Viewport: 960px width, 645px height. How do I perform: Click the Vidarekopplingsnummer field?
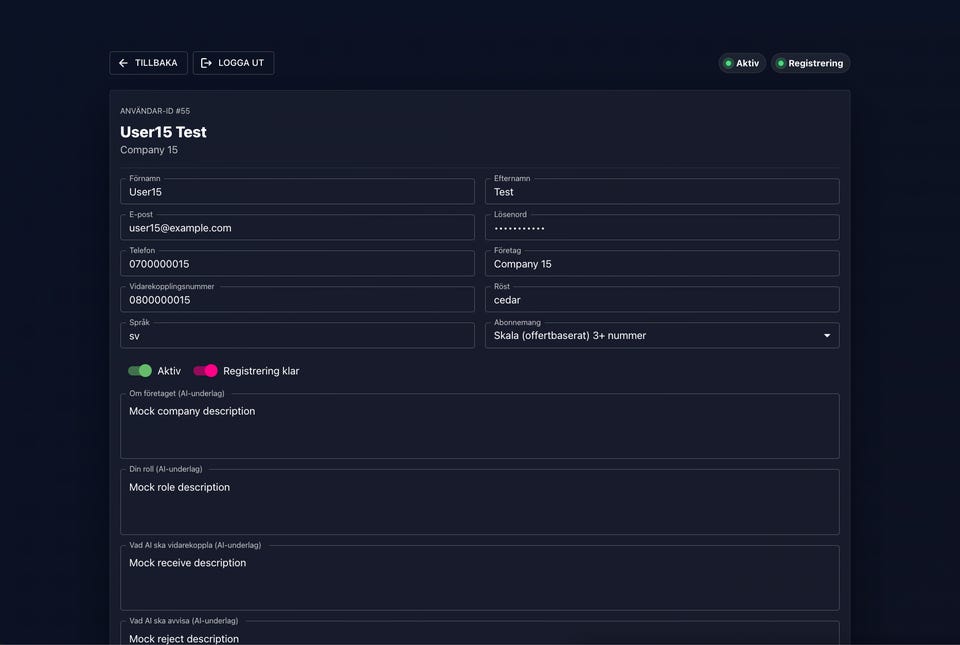(x=297, y=300)
